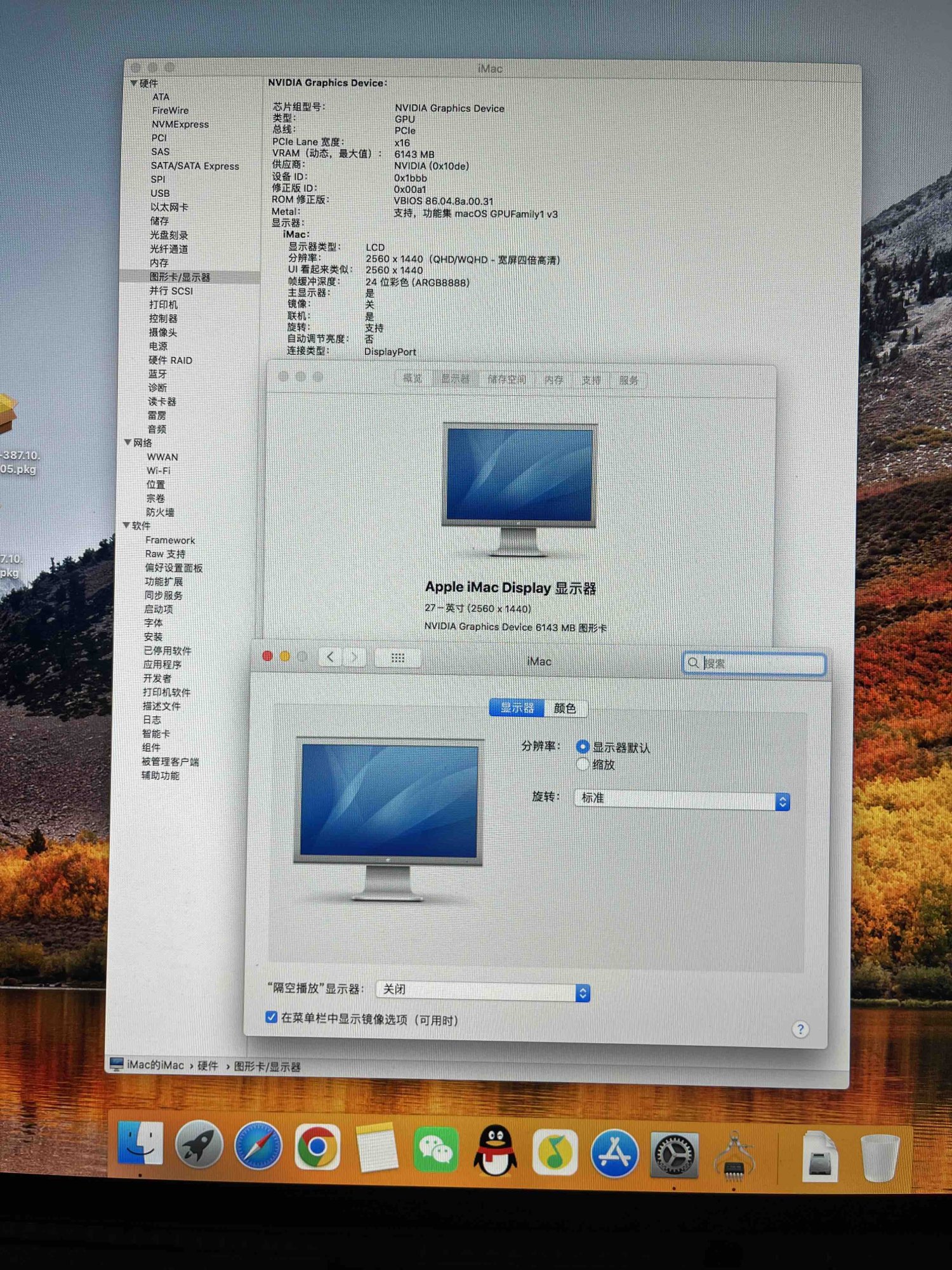The height and width of the screenshot is (1270, 952).
Task: Select Wi-Fi in the sidebar
Action: 158,471
